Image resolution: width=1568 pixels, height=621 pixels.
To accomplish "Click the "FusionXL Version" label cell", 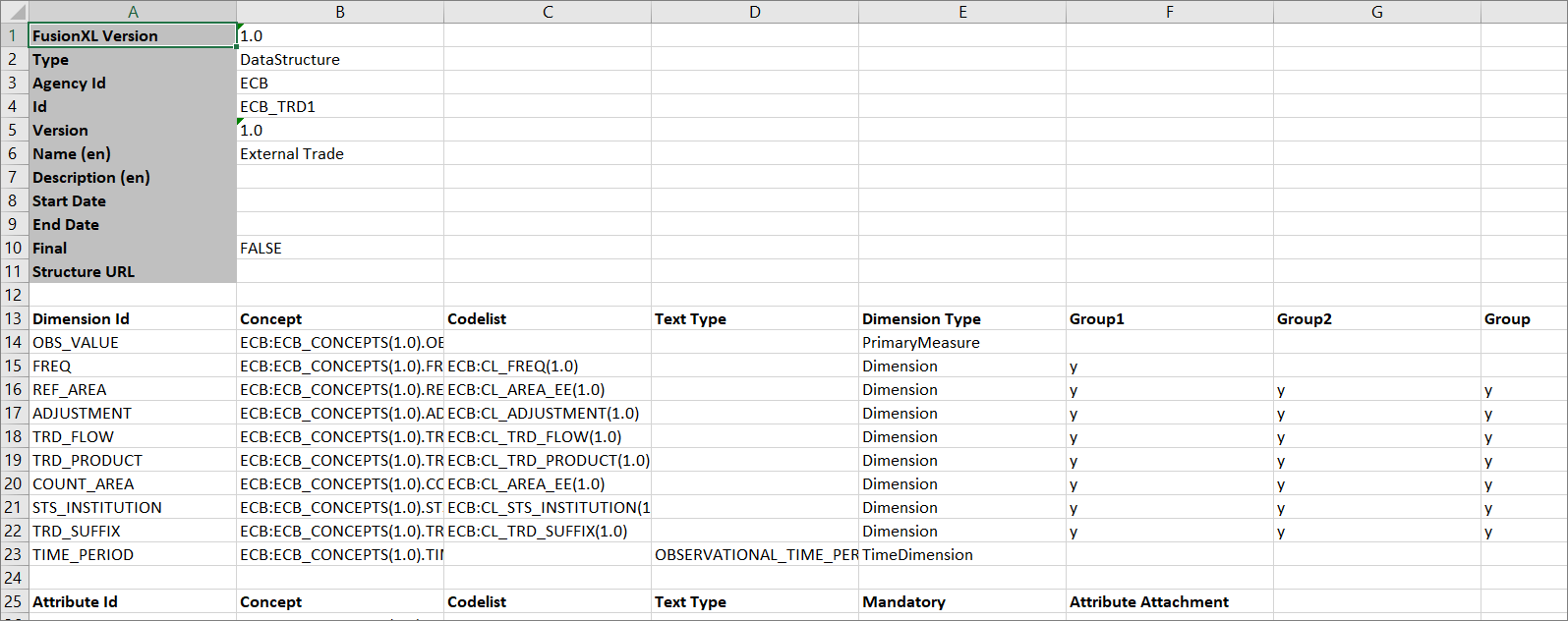I will (x=133, y=36).
